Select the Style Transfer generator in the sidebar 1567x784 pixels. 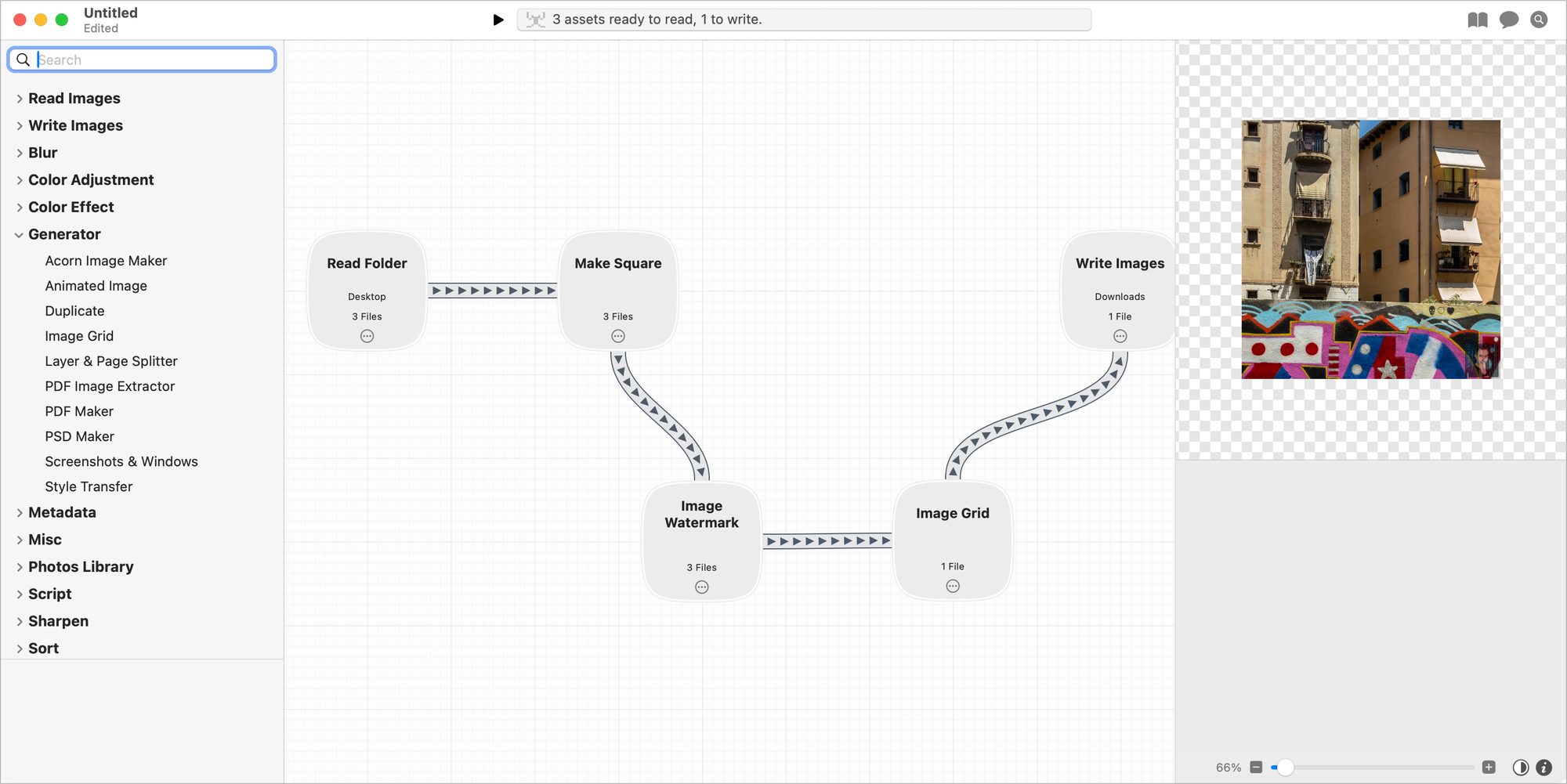point(89,486)
